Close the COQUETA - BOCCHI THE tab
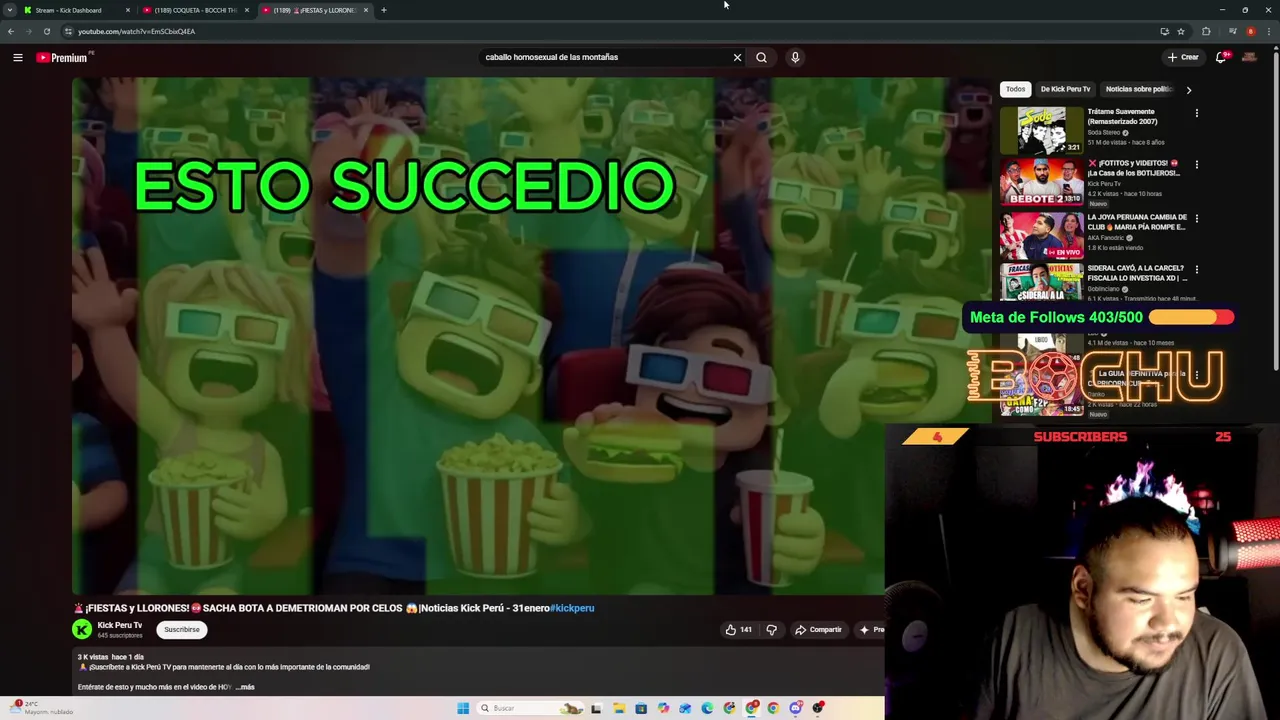 [x=247, y=10]
